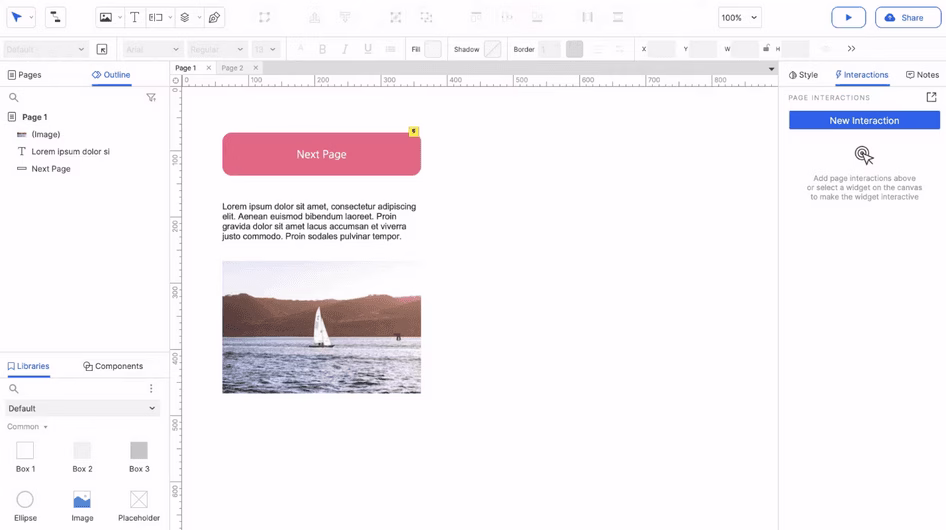Expand the form field tool dropdown

click(x=170, y=18)
